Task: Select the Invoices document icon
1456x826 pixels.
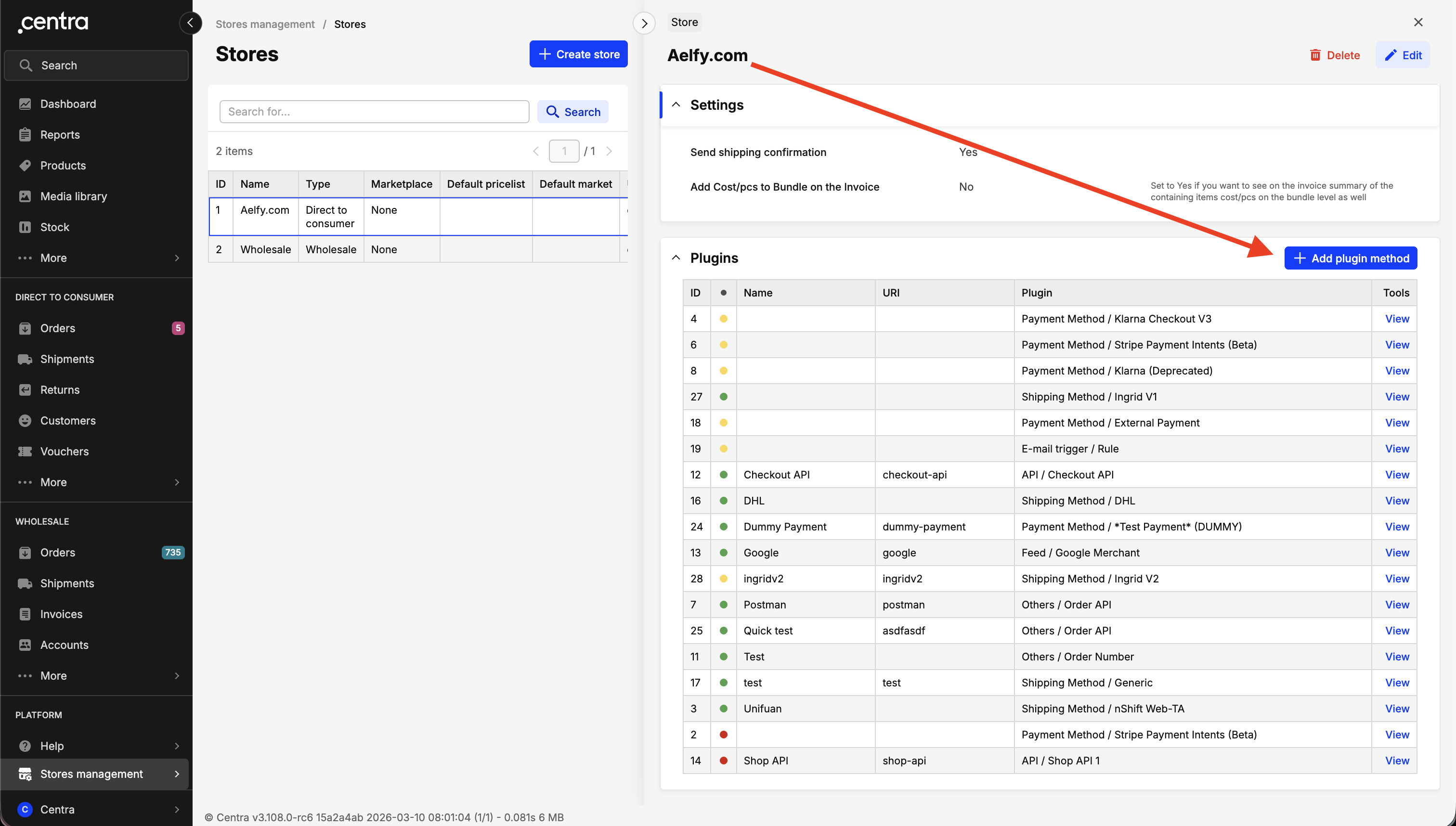Action: pyautogui.click(x=25, y=614)
